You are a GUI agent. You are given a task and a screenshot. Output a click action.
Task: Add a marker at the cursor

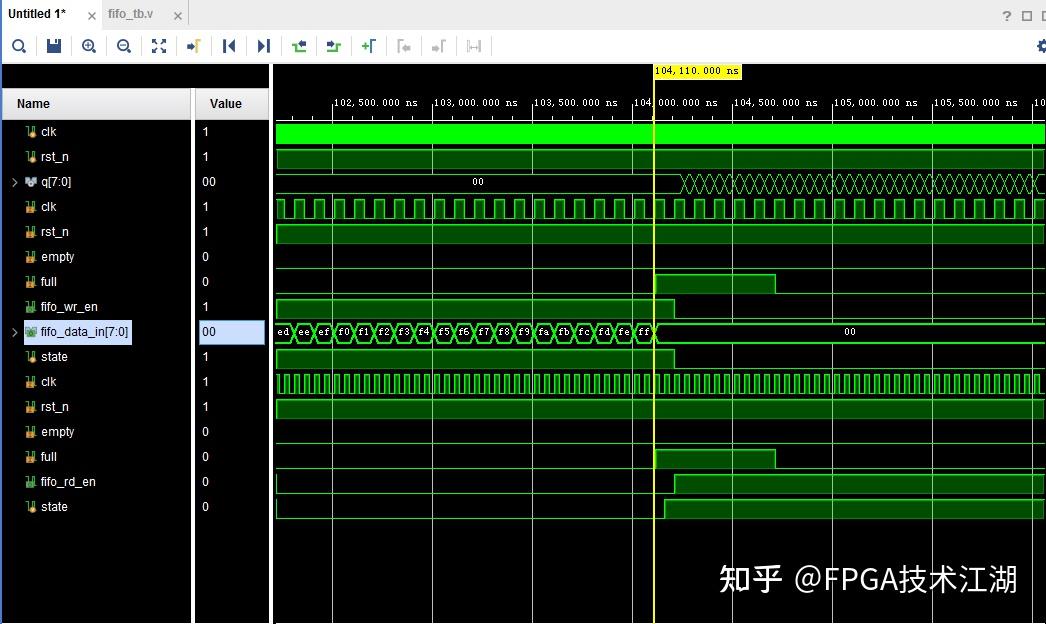click(368, 46)
